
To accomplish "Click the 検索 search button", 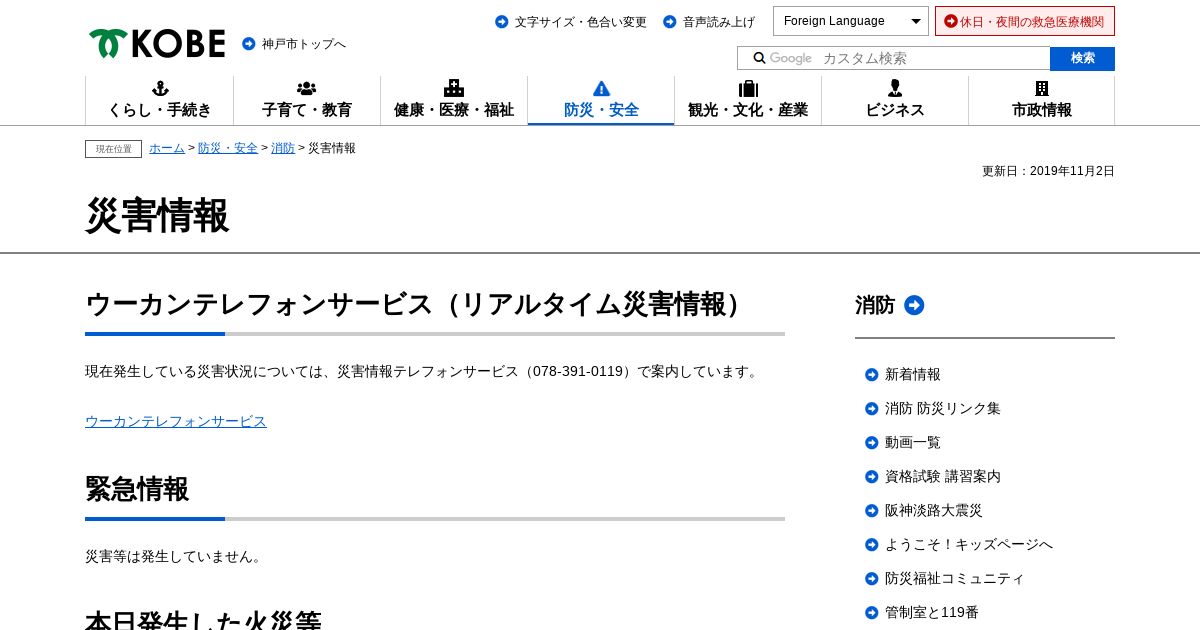I will coord(1082,58).
